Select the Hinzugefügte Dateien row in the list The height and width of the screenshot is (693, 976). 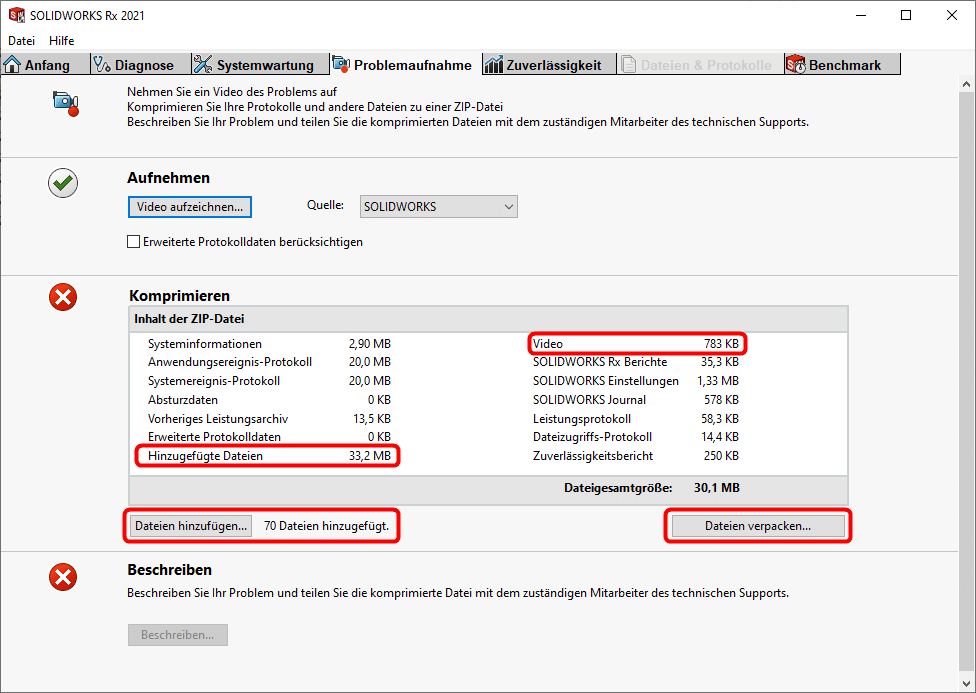[267, 456]
